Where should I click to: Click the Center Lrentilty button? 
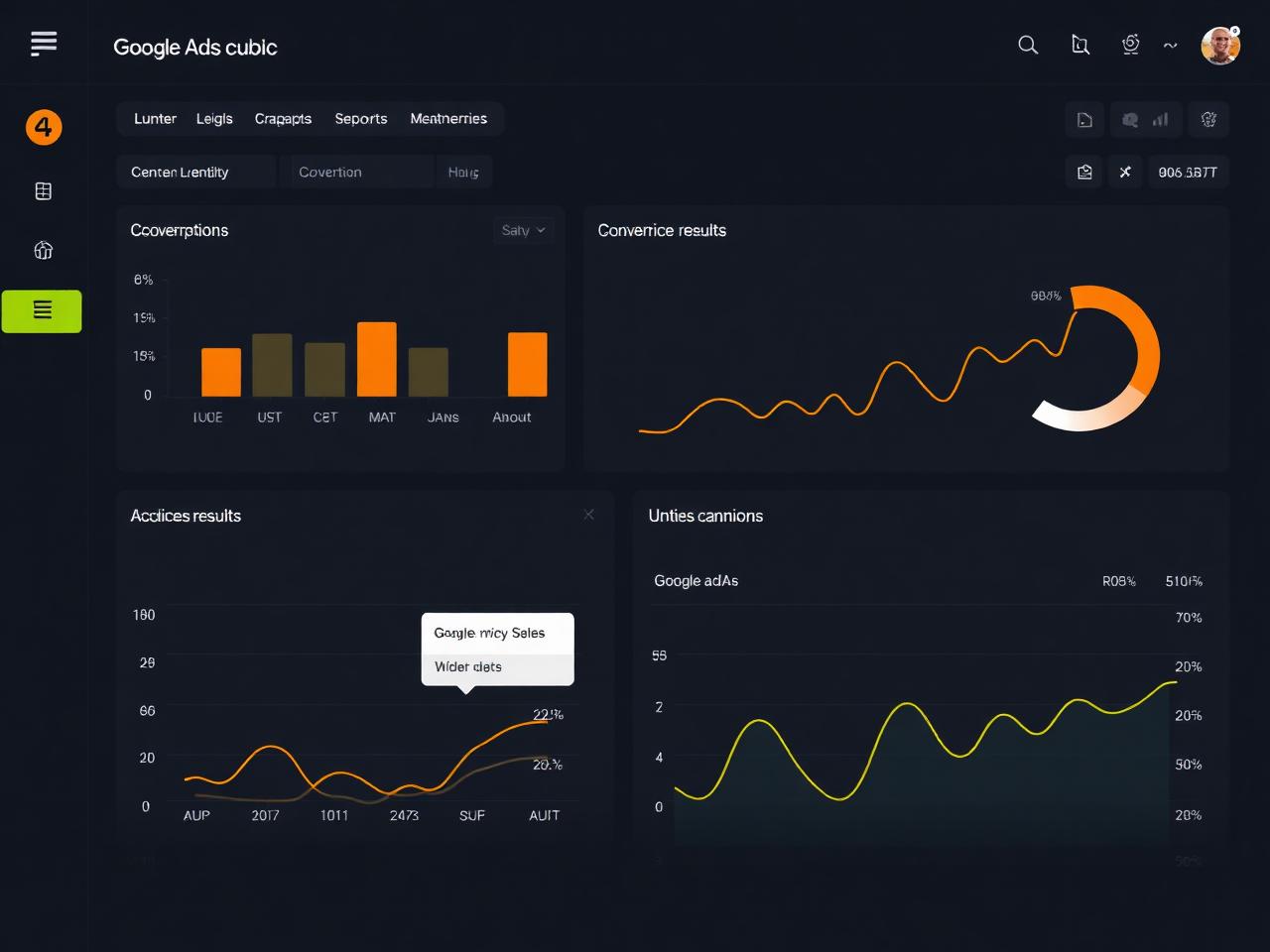(195, 172)
